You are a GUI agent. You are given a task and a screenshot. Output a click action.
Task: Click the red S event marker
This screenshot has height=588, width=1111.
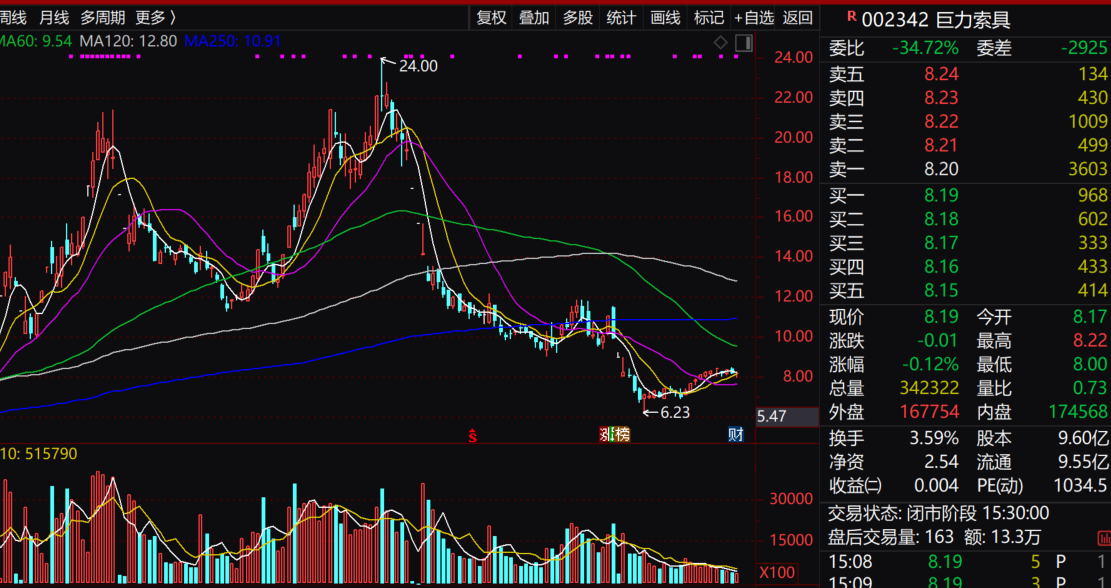click(x=473, y=436)
